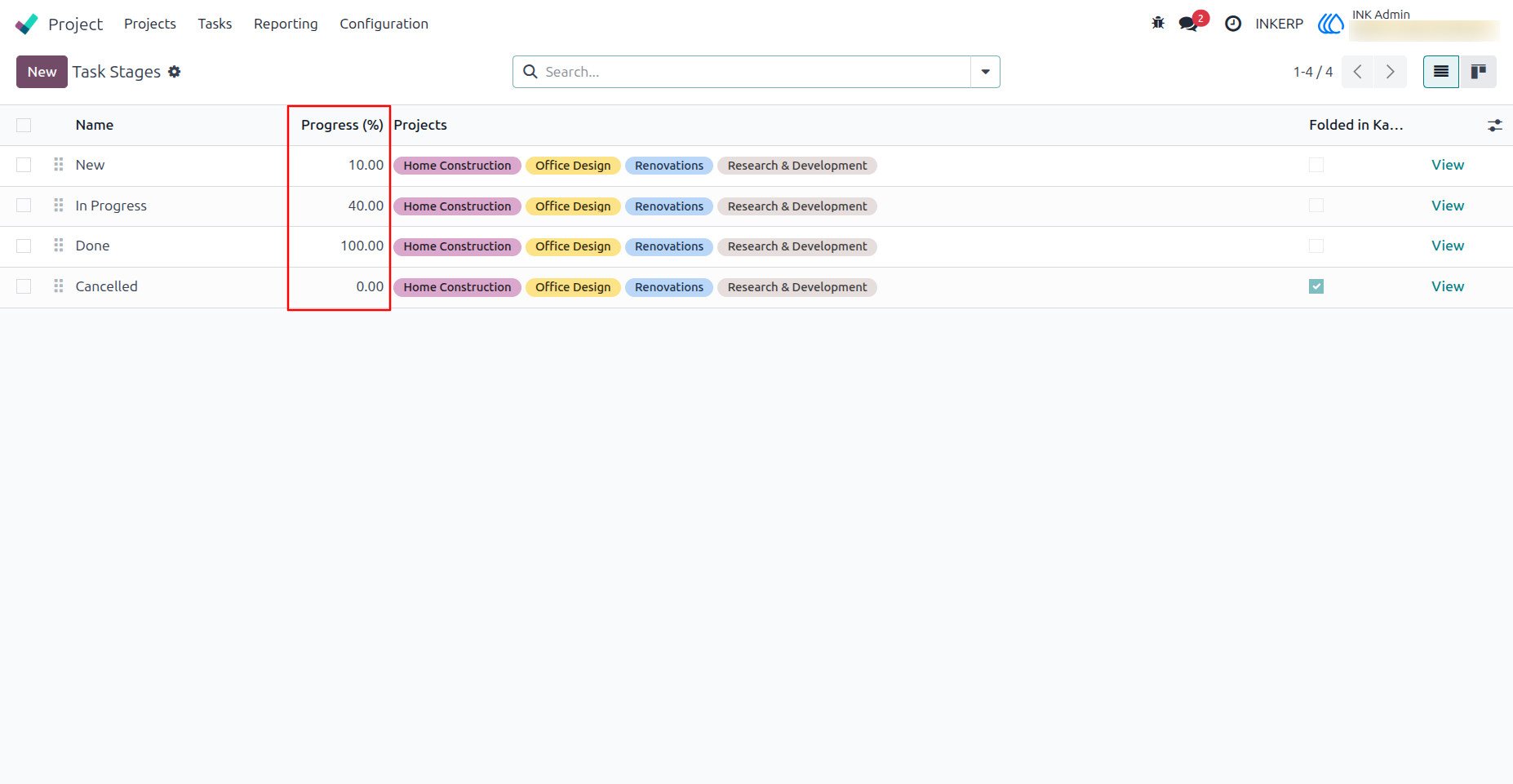Screen dimensions: 1513x784
Task: Click the 40.00 progress value
Action: (x=366, y=206)
